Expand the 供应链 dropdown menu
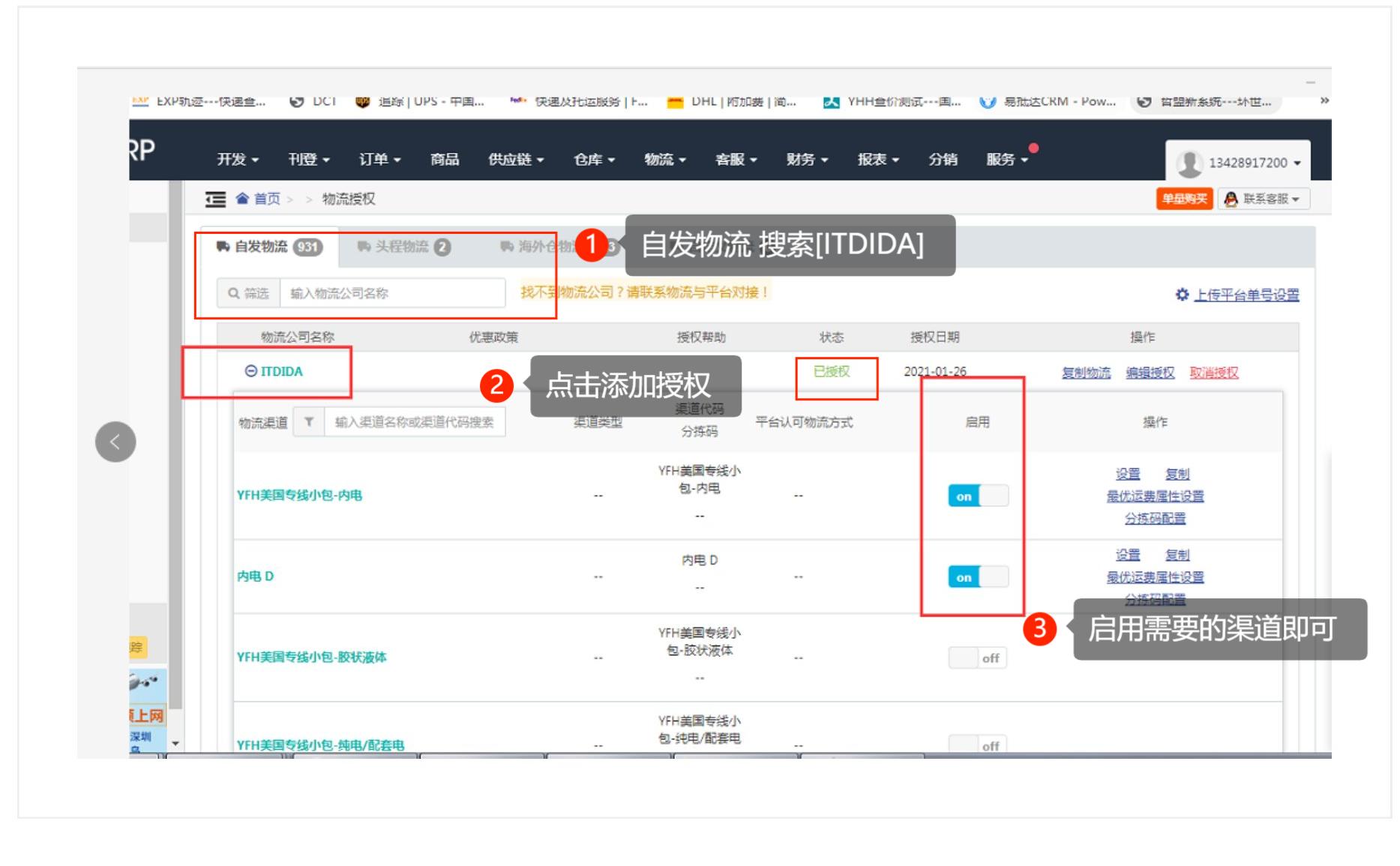Viewport: 1400px width, 866px height. click(x=516, y=159)
